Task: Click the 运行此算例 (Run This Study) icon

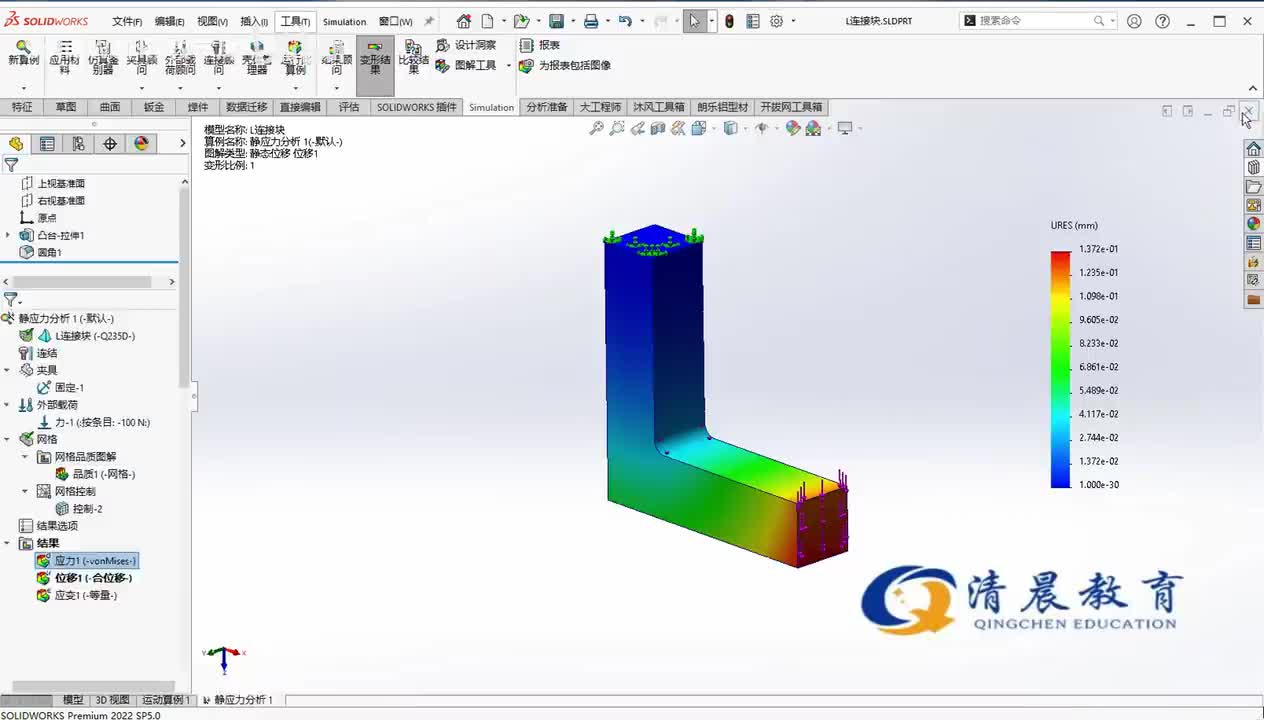Action: 295,58
